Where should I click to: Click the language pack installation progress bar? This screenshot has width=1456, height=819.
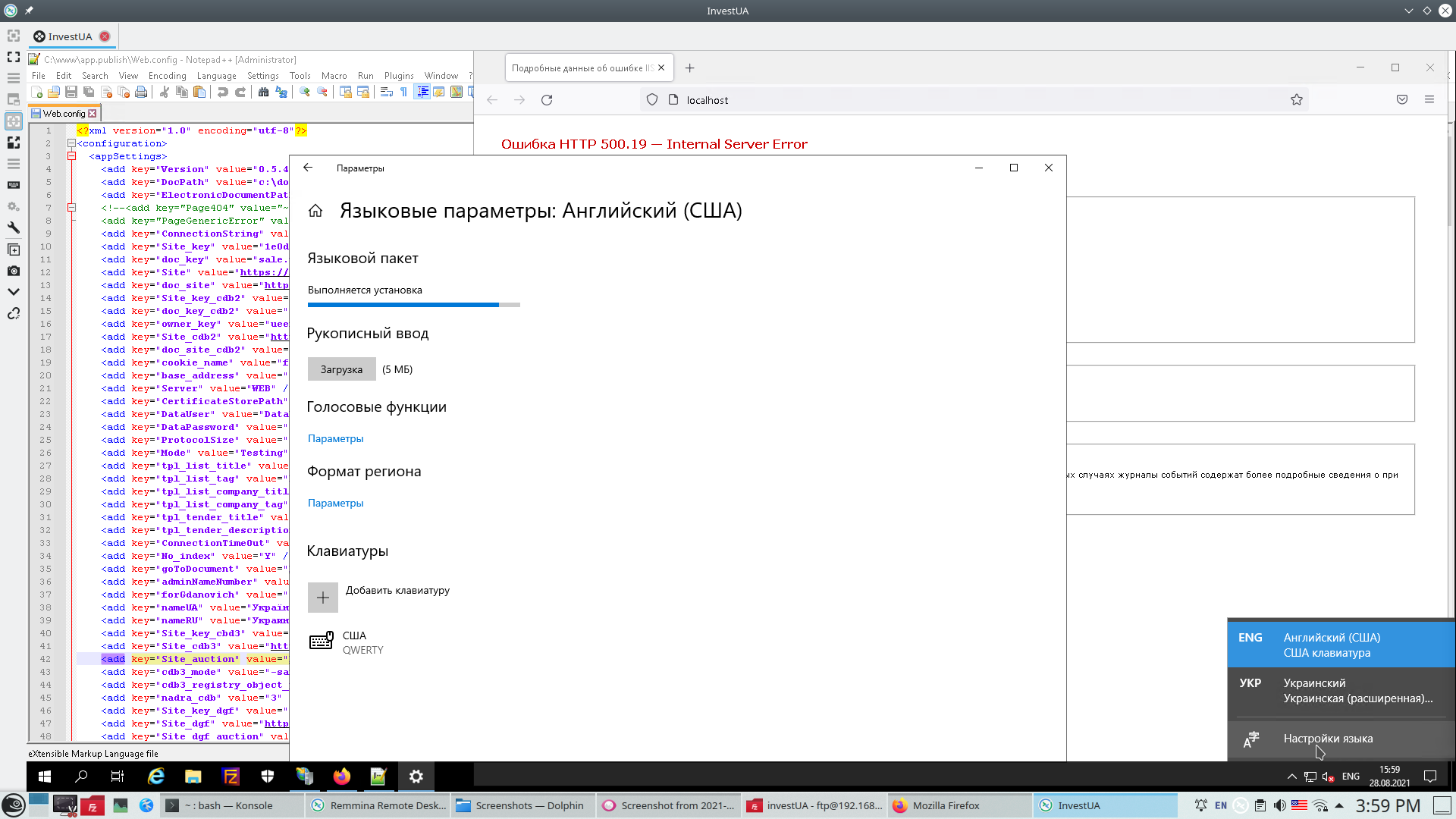pos(413,305)
